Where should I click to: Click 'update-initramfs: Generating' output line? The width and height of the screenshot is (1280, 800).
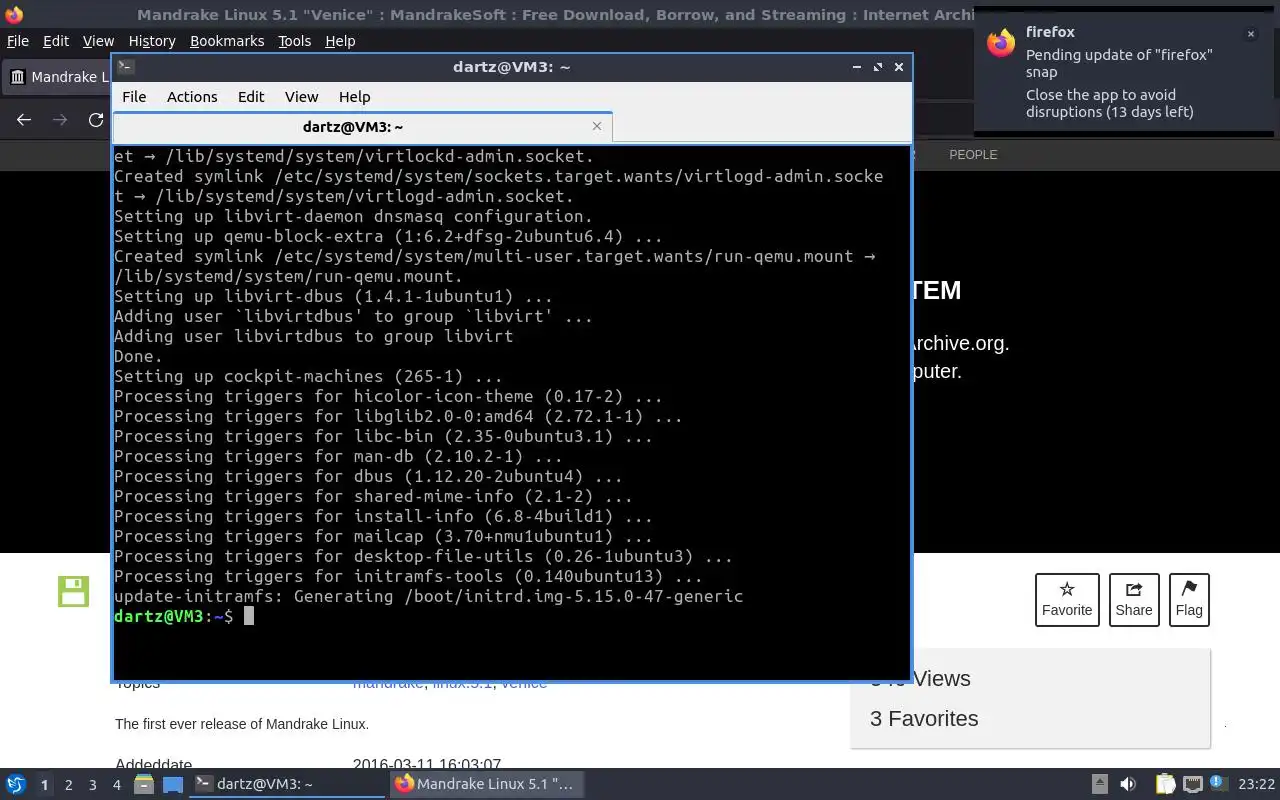tap(428, 596)
